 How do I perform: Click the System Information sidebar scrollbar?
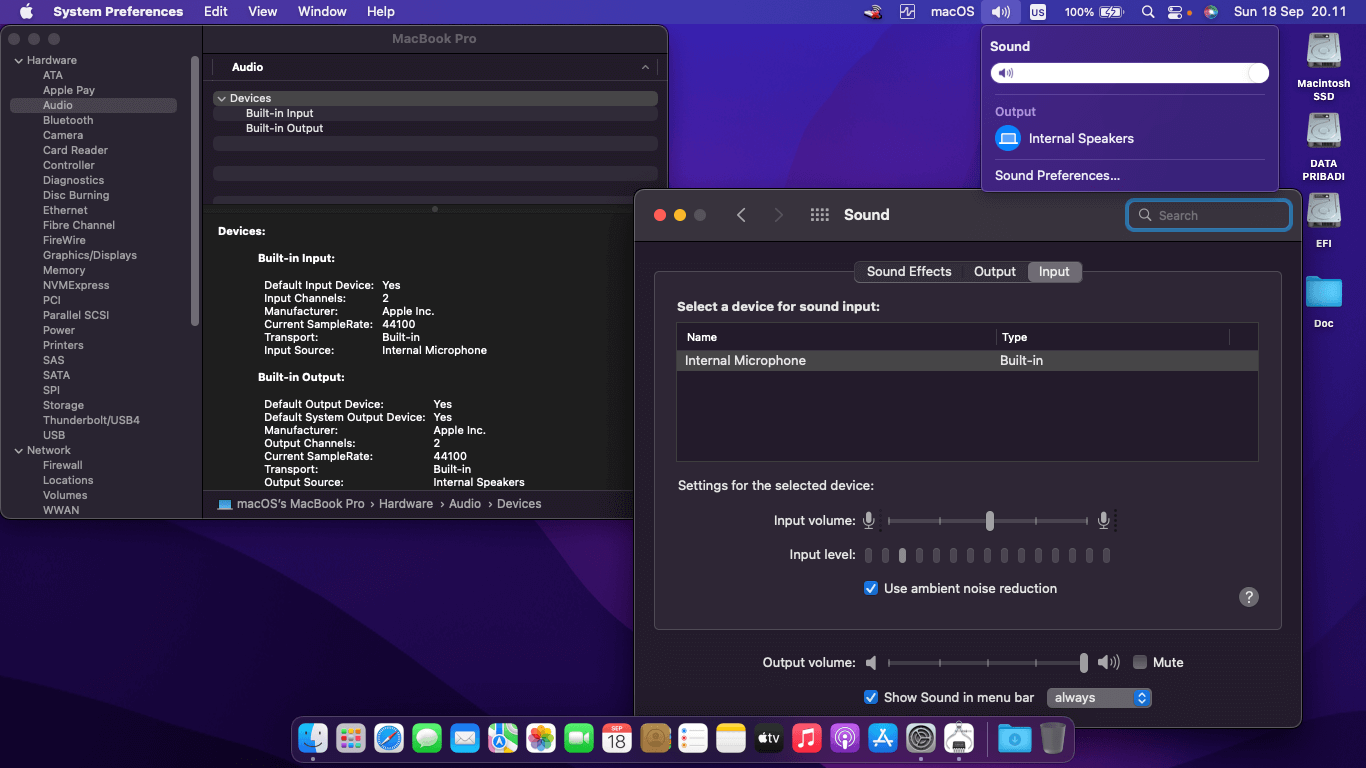[195, 190]
